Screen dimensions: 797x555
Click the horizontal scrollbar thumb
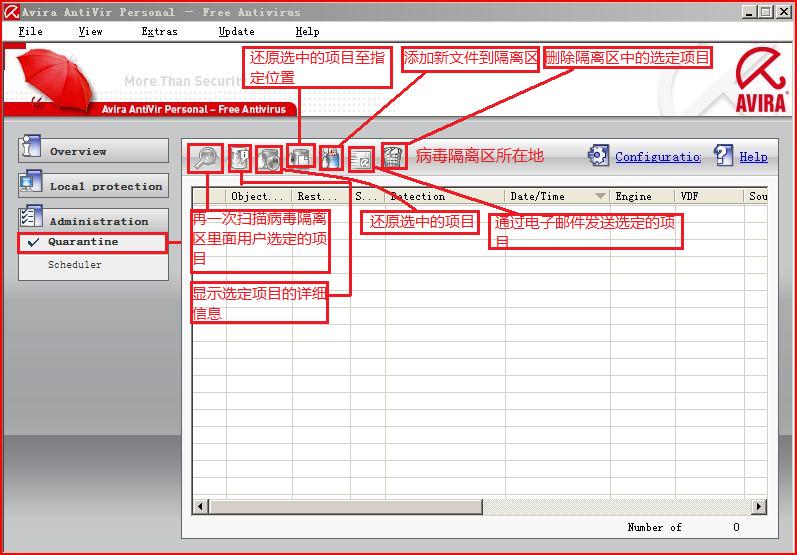click(x=346, y=506)
